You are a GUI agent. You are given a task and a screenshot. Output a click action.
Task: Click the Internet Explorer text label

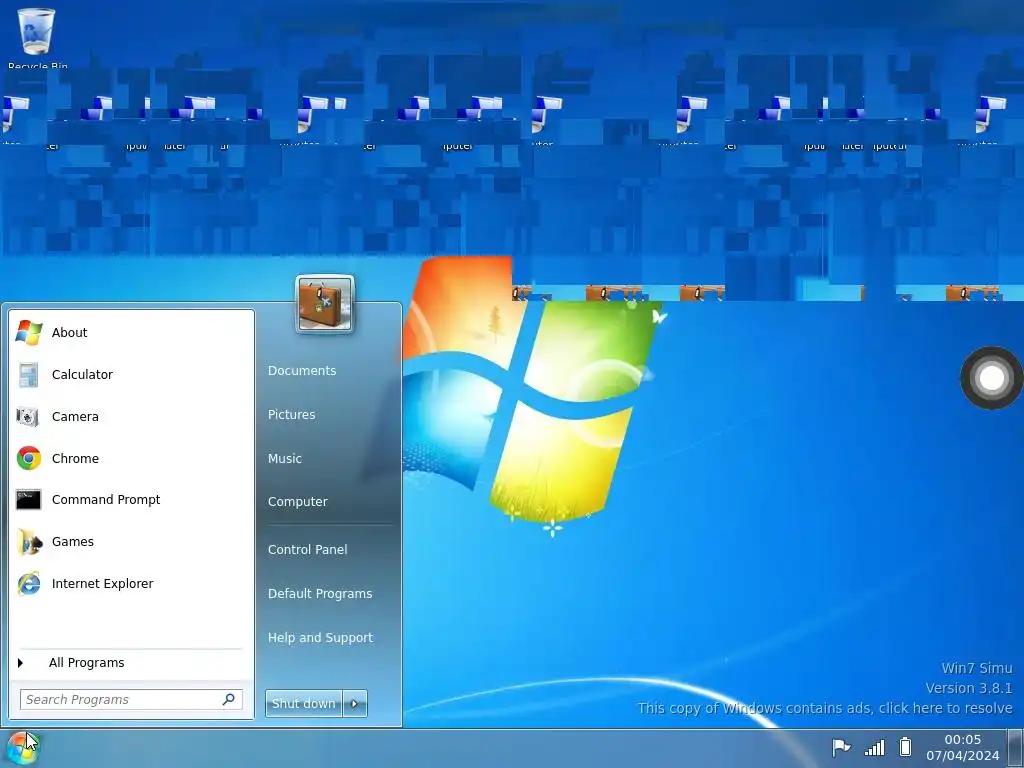pyautogui.click(x=103, y=584)
